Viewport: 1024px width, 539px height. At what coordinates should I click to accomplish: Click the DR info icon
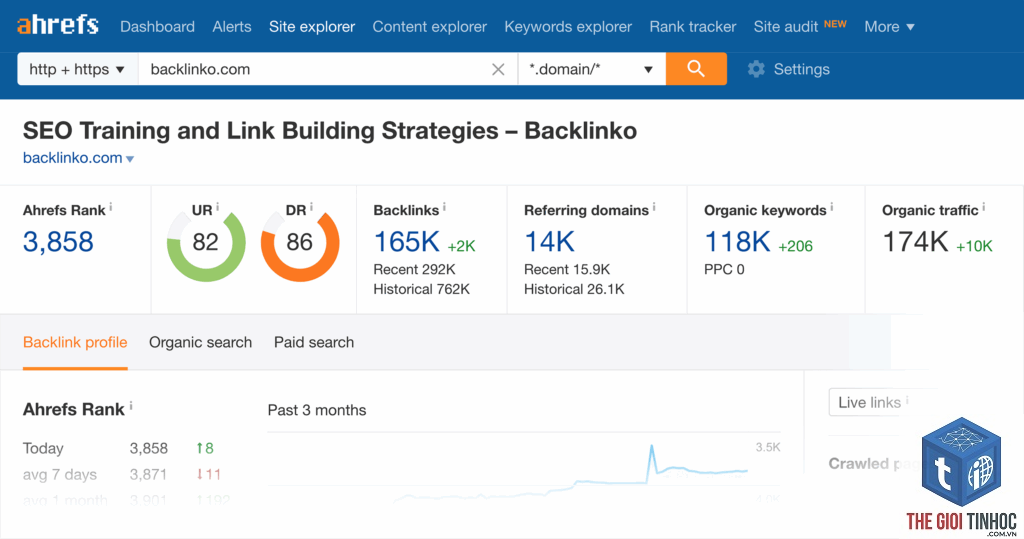point(311,207)
